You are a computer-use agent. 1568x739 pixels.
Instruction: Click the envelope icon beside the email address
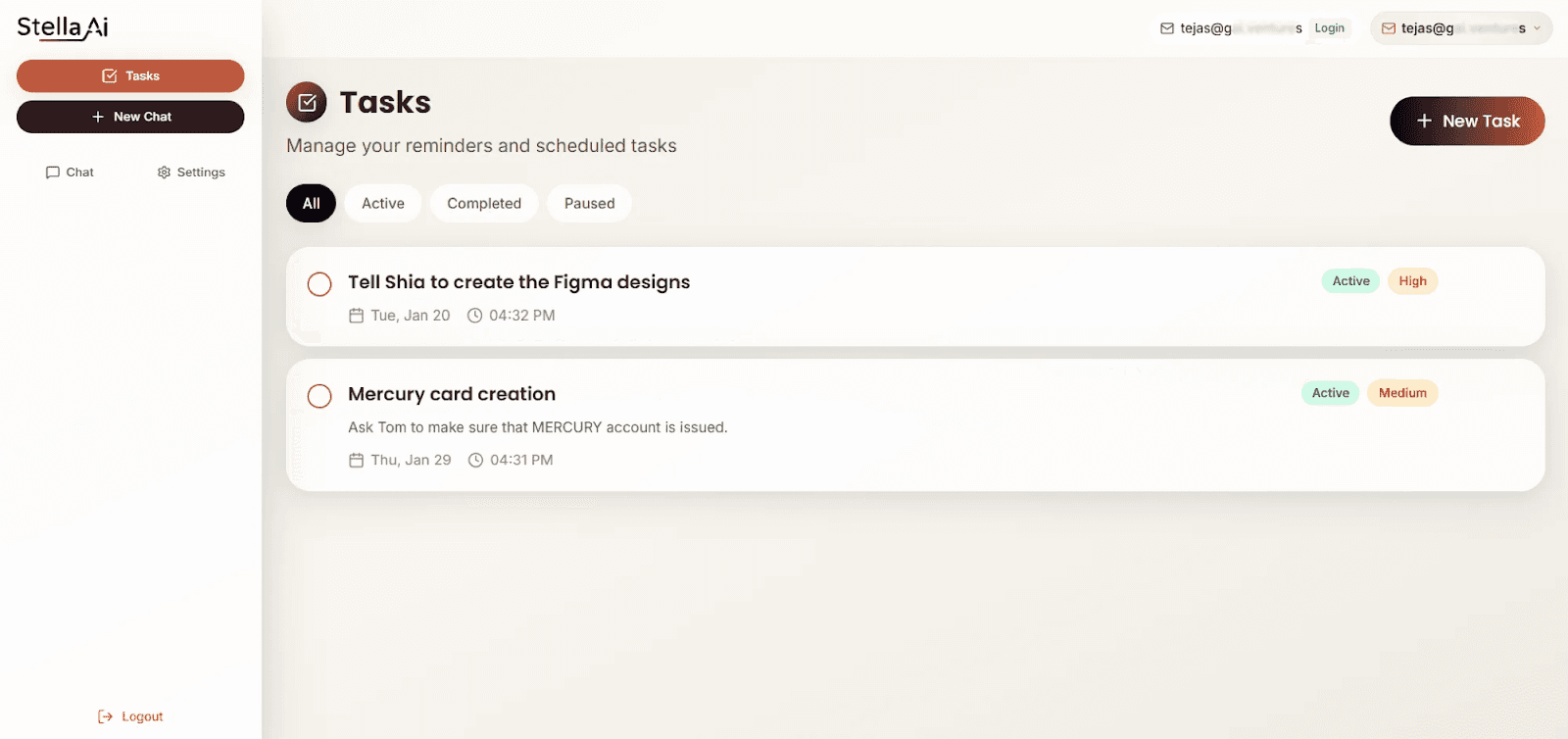coord(1165,28)
